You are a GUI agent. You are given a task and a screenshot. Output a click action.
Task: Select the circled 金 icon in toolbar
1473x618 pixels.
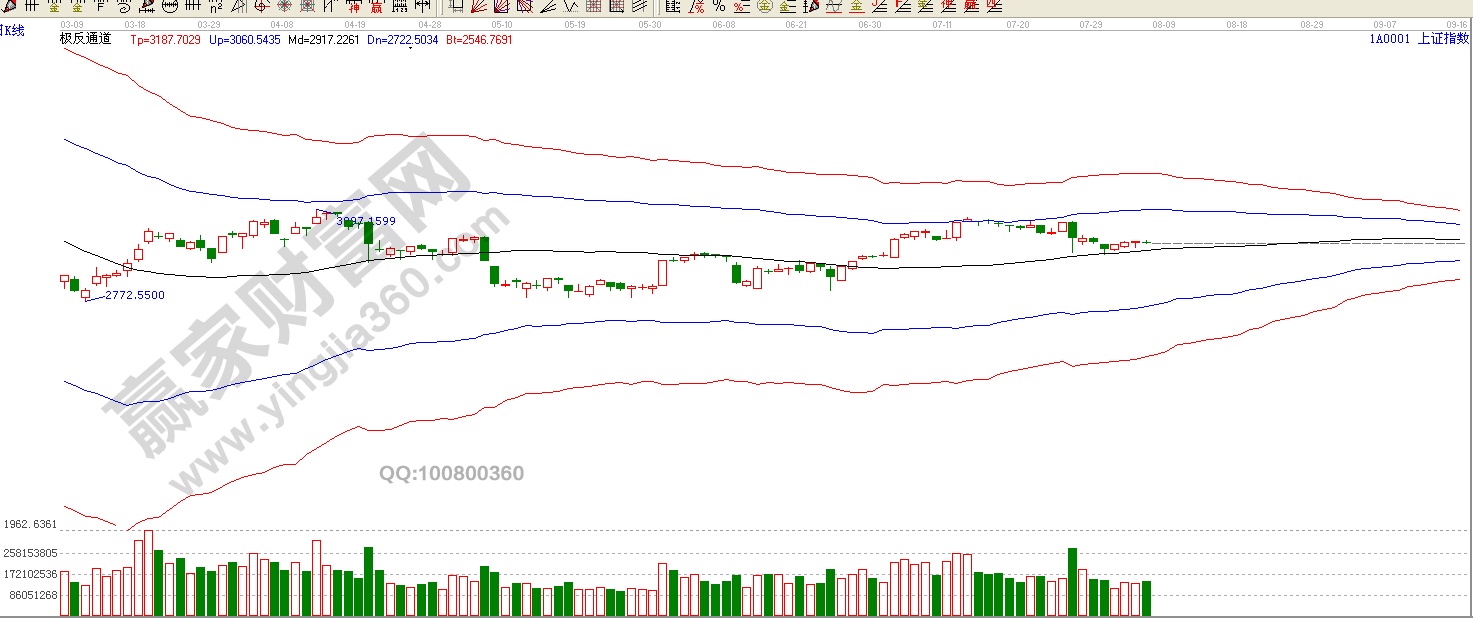(765, 6)
